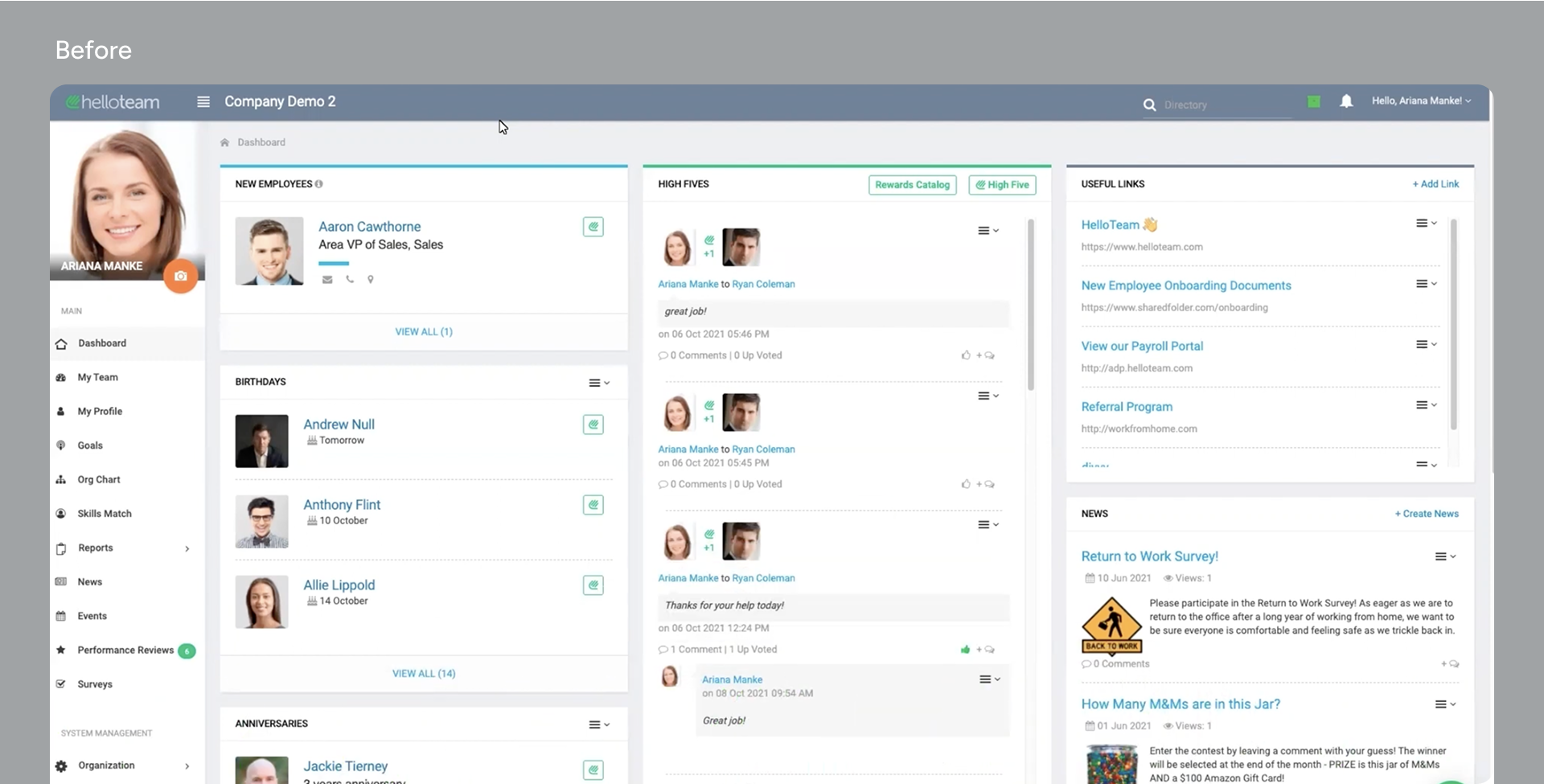
Task: Open M&Ms Jar news options menu
Action: [x=1446, y=704]
